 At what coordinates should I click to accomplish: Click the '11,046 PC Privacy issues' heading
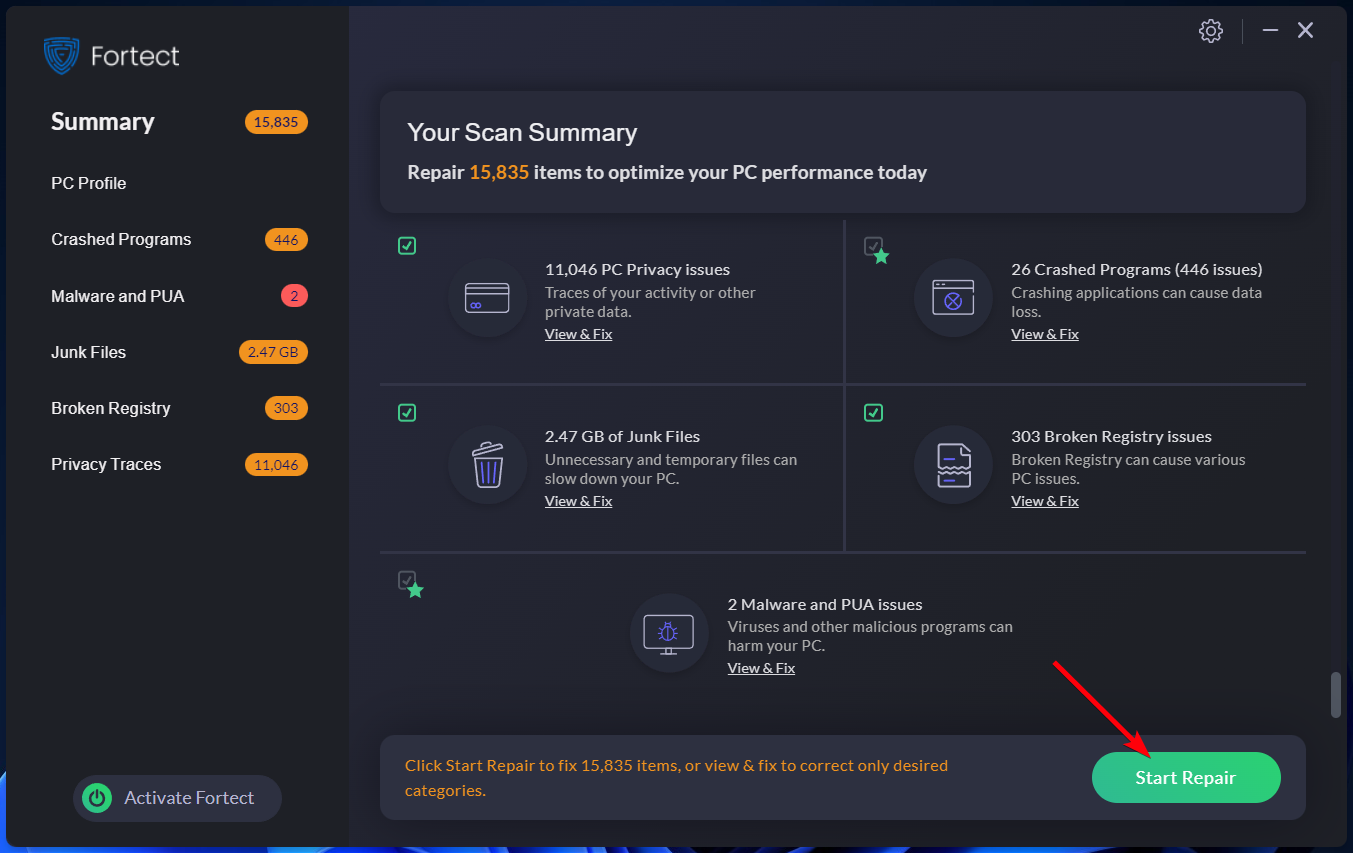pos(637,270)
